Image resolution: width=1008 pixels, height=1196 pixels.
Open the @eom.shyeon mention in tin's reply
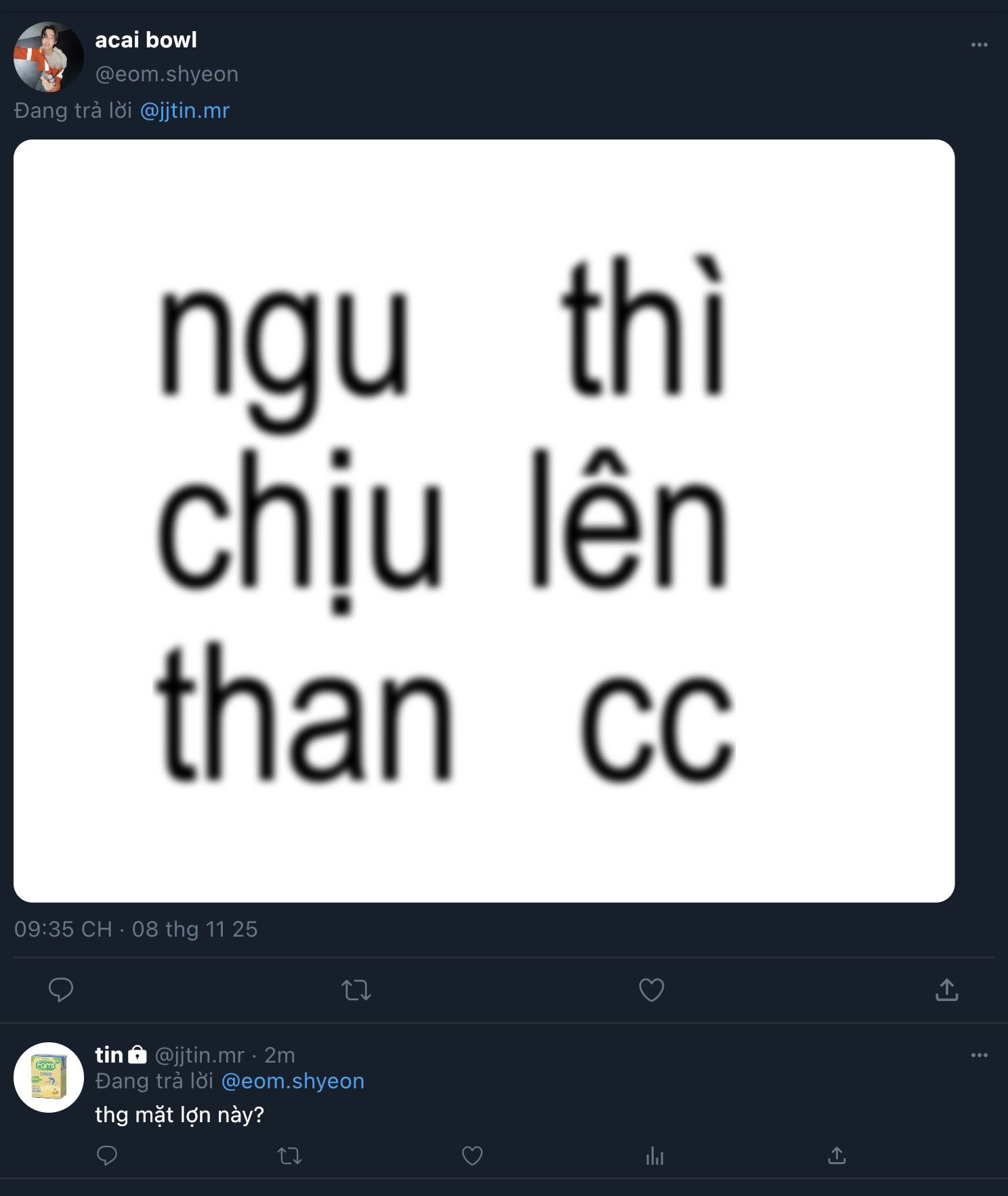(293, 1081)
